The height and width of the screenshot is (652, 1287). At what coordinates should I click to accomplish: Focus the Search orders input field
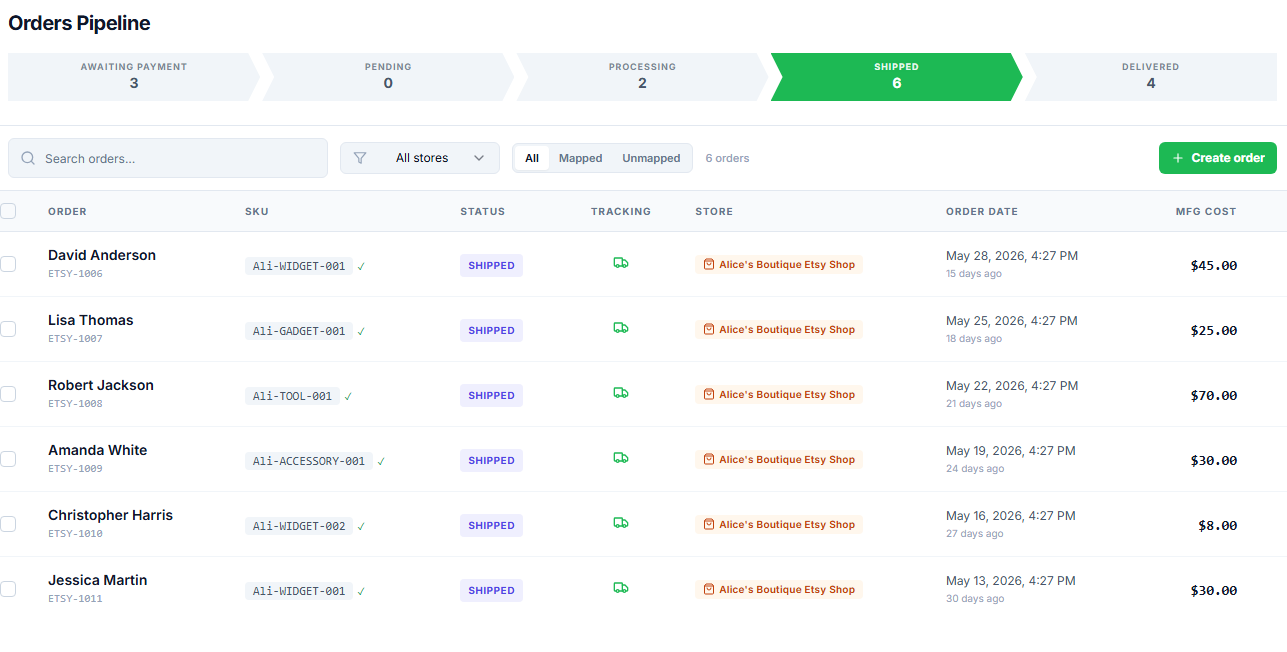[168, 158]
